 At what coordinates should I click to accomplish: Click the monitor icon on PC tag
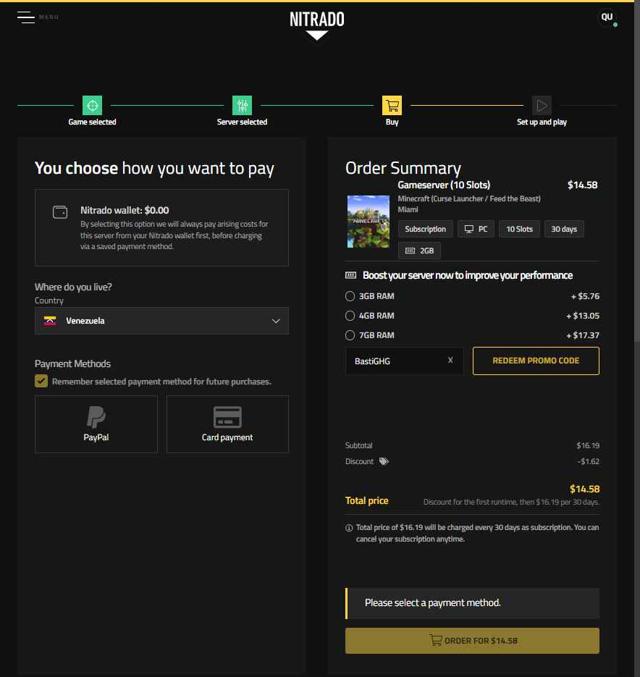click(x=469, y=229)
